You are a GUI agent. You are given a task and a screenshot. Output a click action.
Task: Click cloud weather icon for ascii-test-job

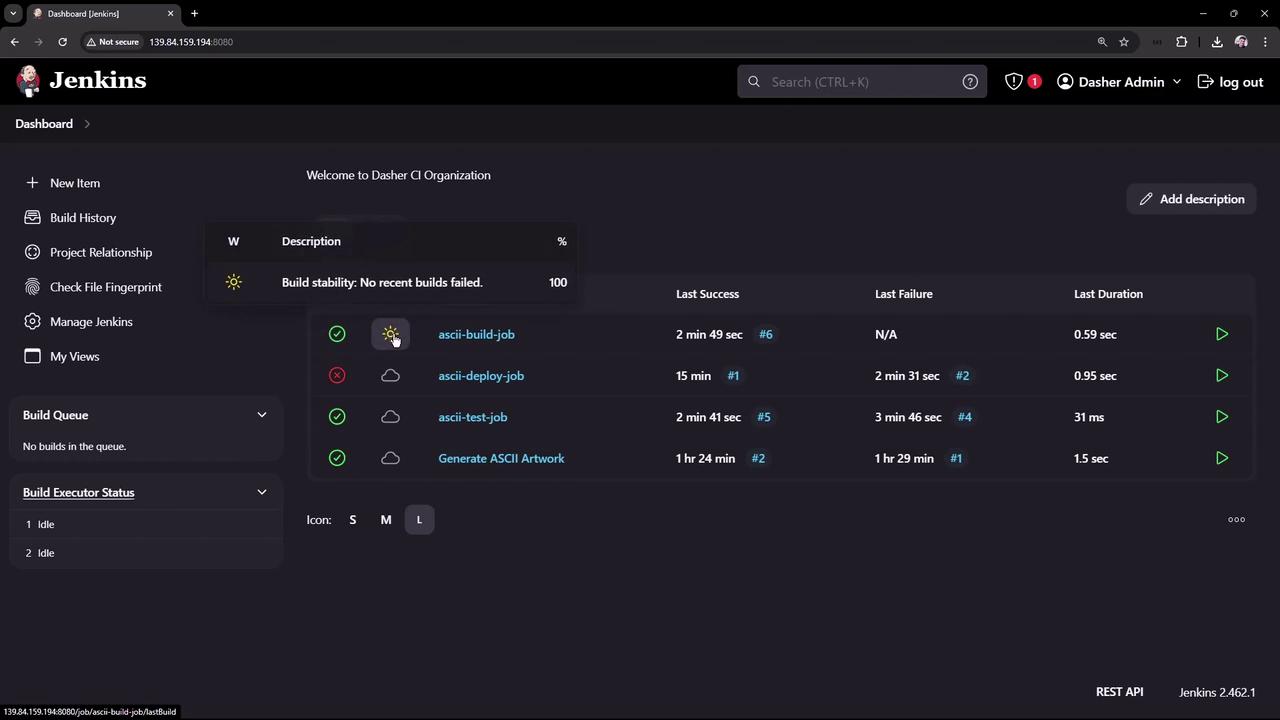(390, 417)
